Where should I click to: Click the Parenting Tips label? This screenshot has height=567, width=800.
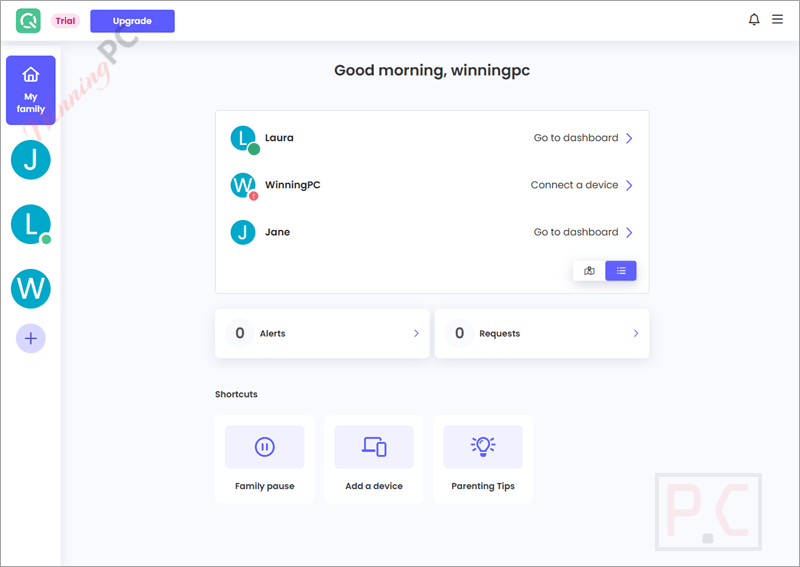[483, 486]
